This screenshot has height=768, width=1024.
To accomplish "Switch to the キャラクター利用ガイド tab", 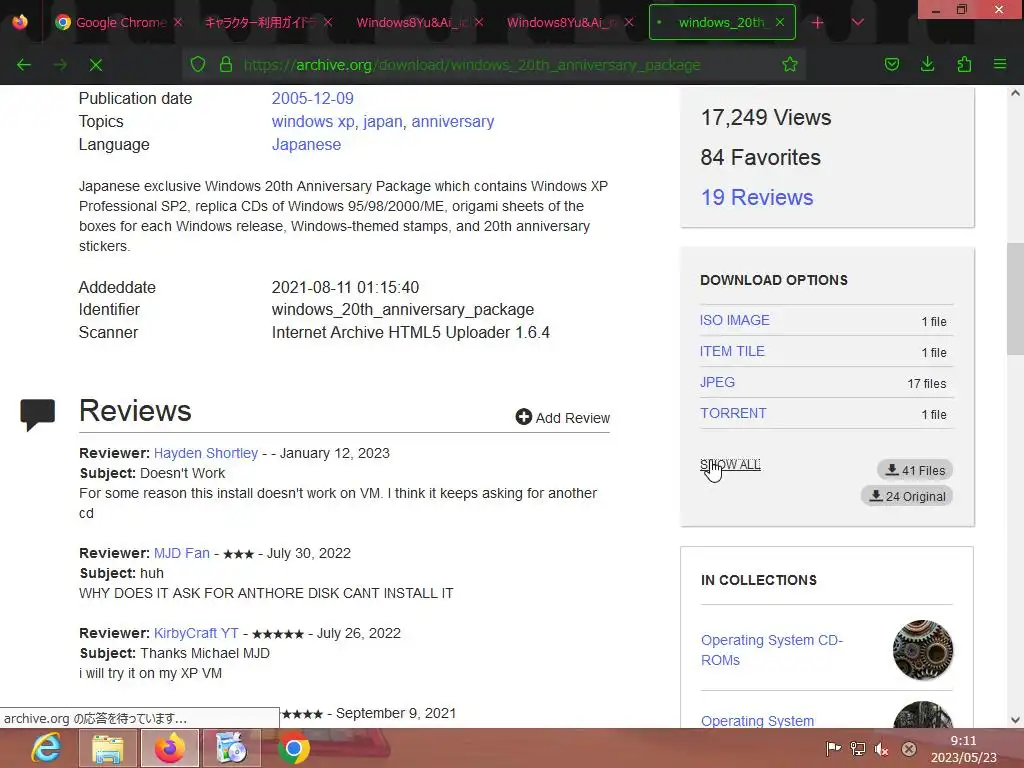I will click(x=261, y=22).
